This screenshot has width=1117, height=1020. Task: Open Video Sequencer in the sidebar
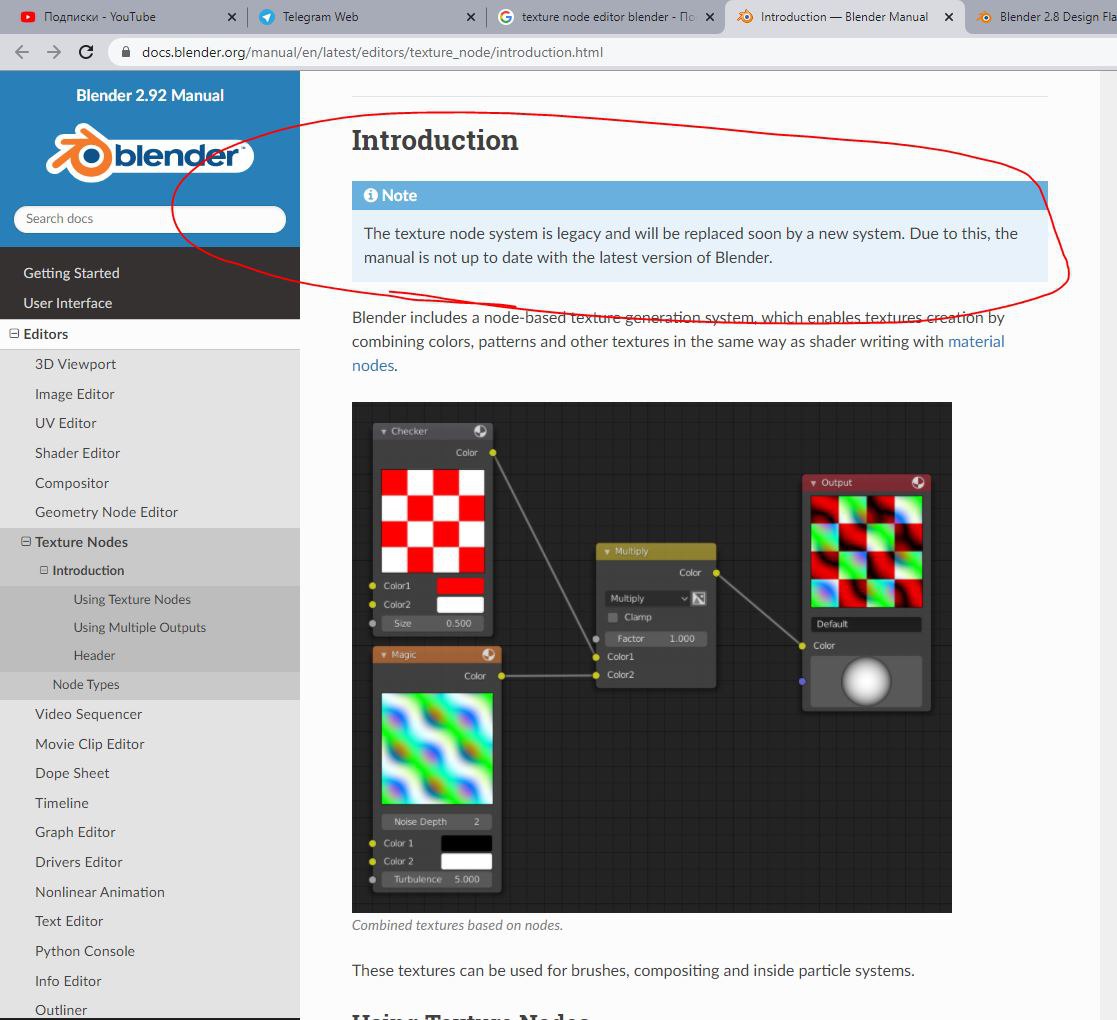pyautogui.click(x=88, y=714)
